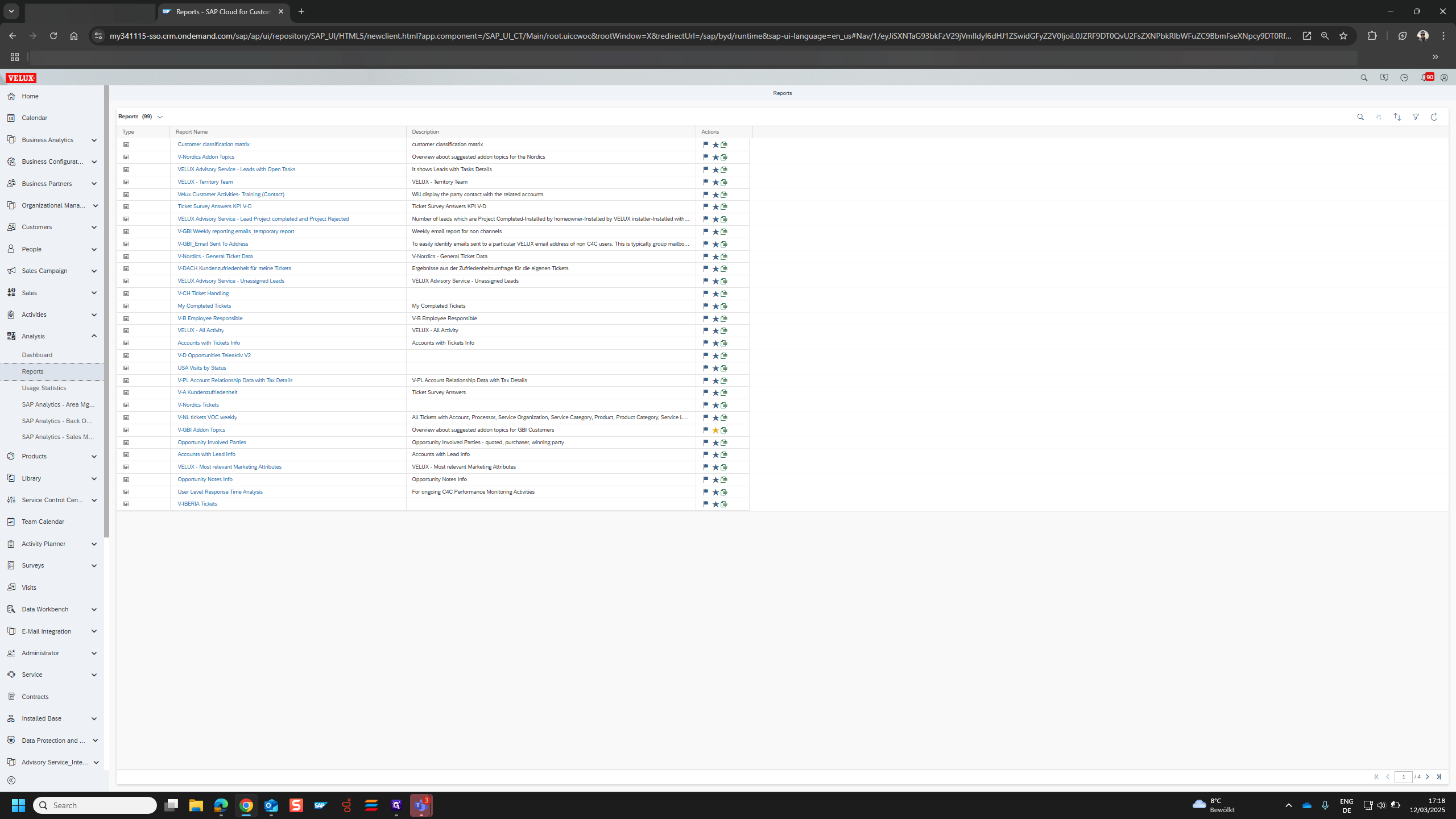
Task: Expand the Customers sidebar section
Action: pyautogui.click(x=94, y=227)
